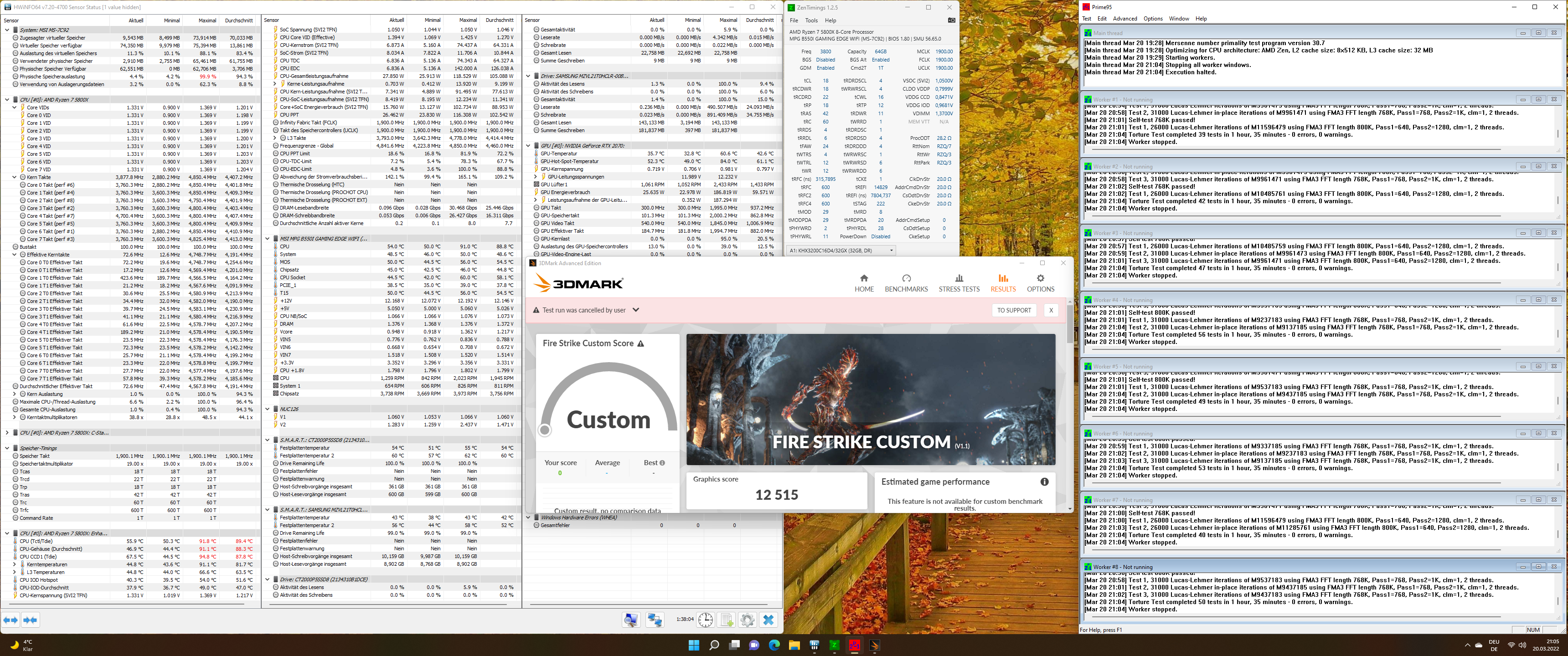Open 3DMark Stress Tests tab
1568x656 pixels.
959,283
